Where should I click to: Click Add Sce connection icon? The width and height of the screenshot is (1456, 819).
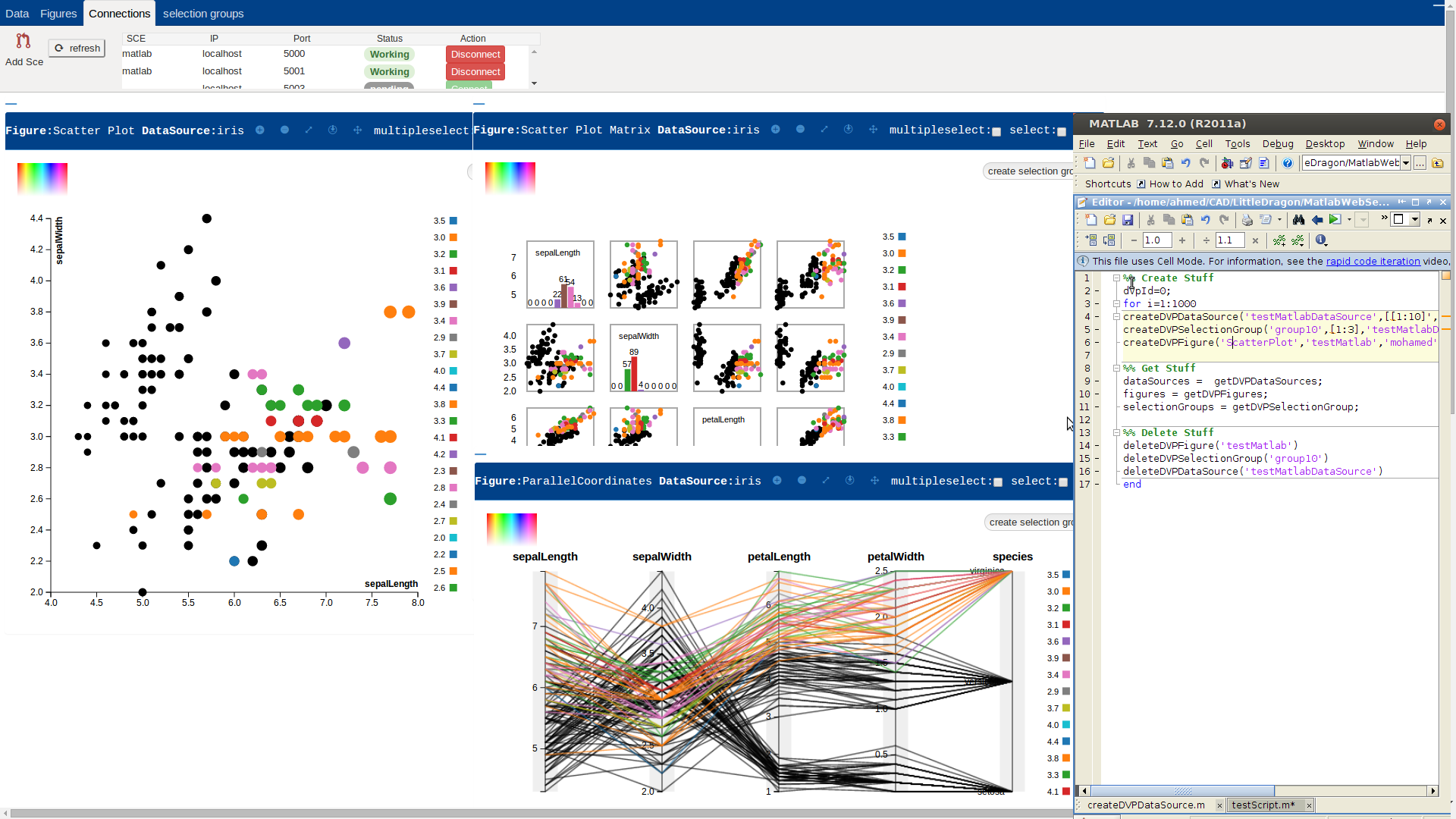[24, 41]
